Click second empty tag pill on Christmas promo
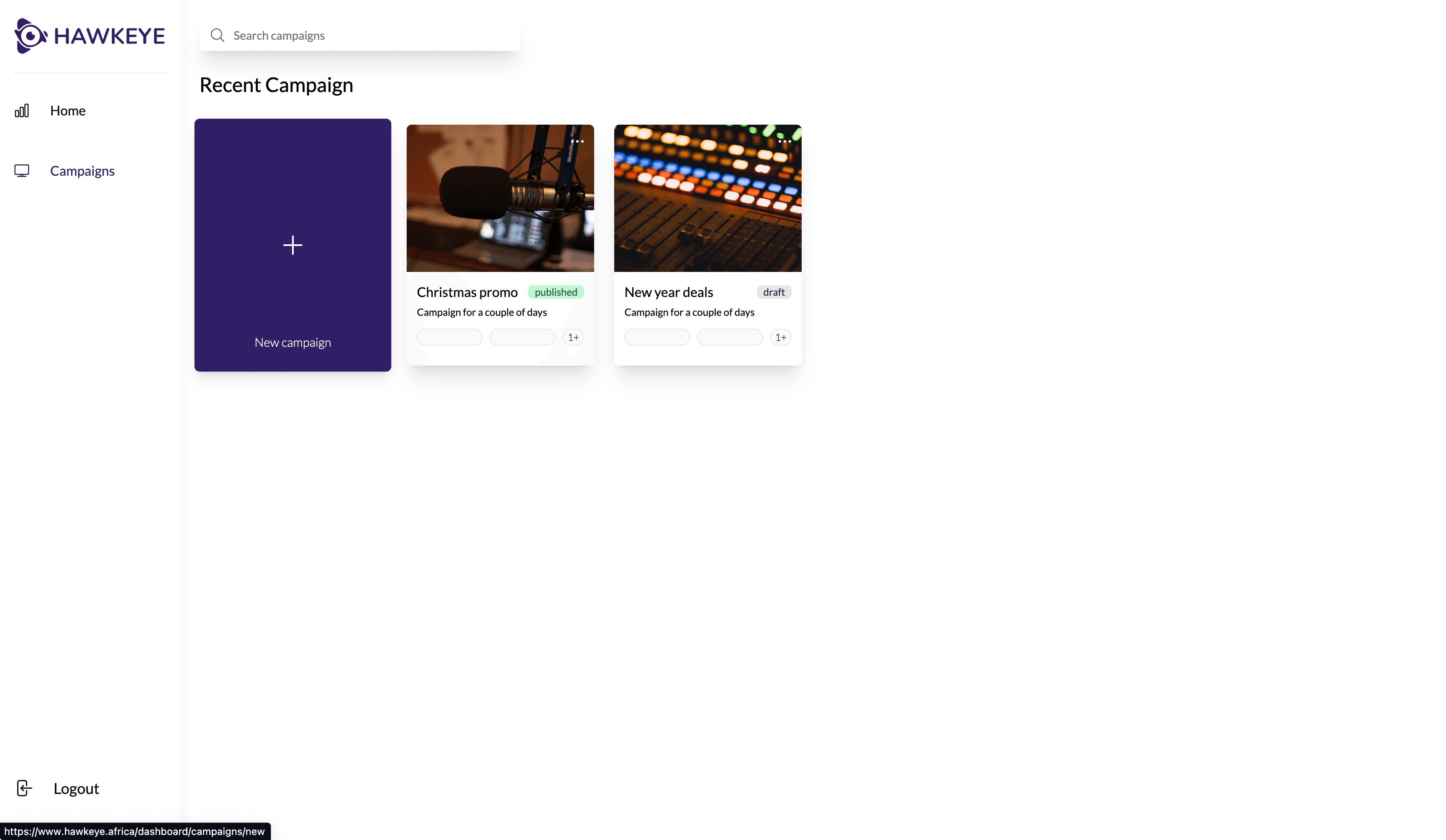 point(522,337)
